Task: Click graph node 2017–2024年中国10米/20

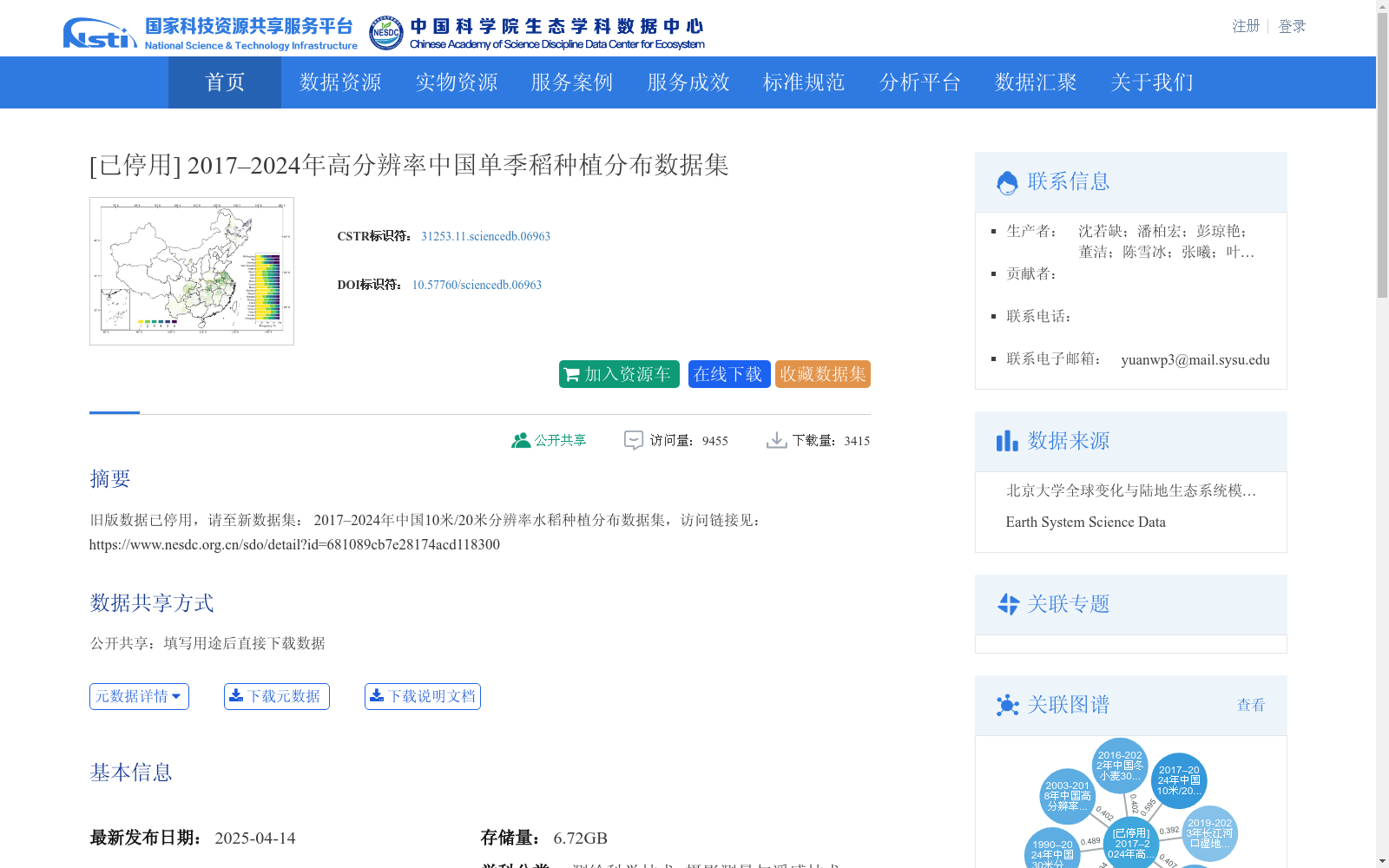Action: point(1179,780)
